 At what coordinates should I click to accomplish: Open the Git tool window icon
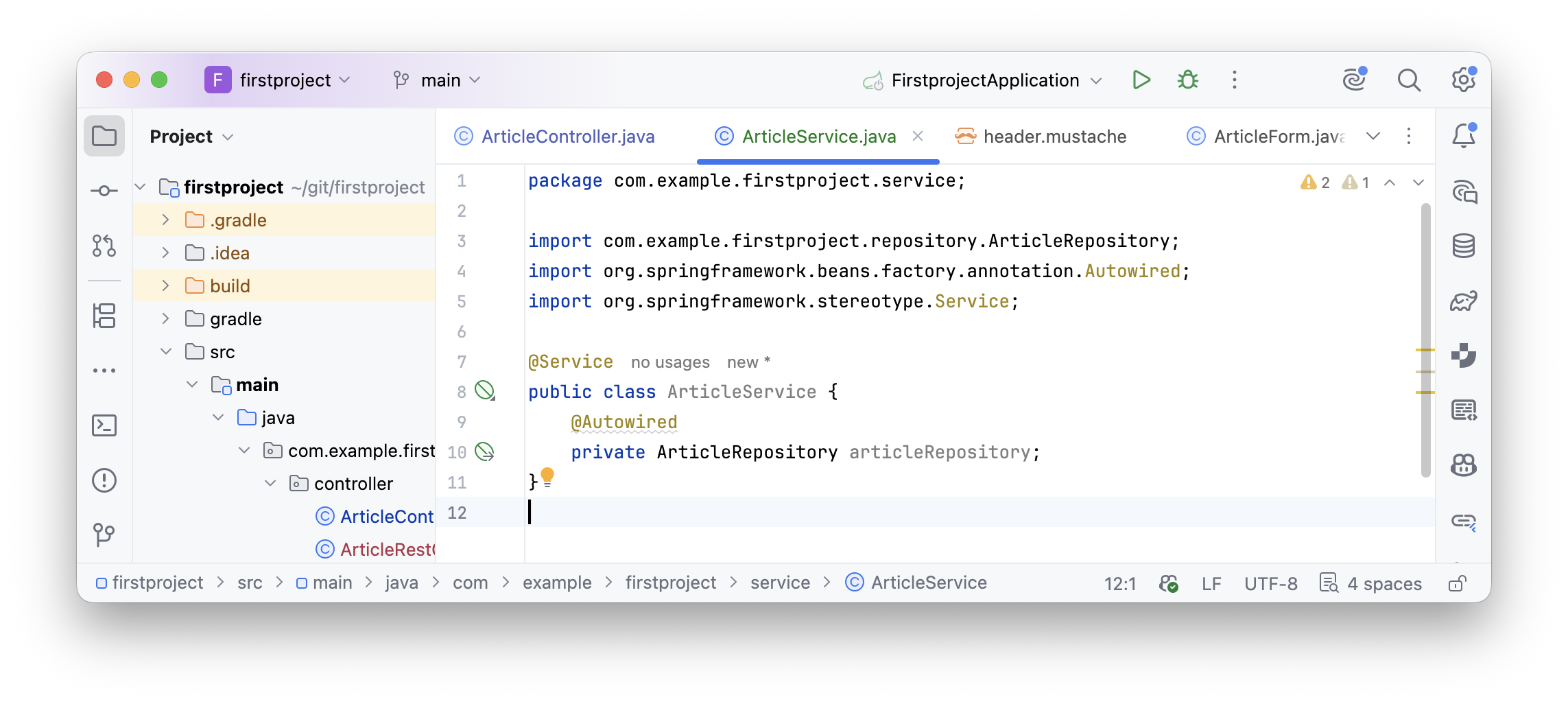(x=104, y=535)
